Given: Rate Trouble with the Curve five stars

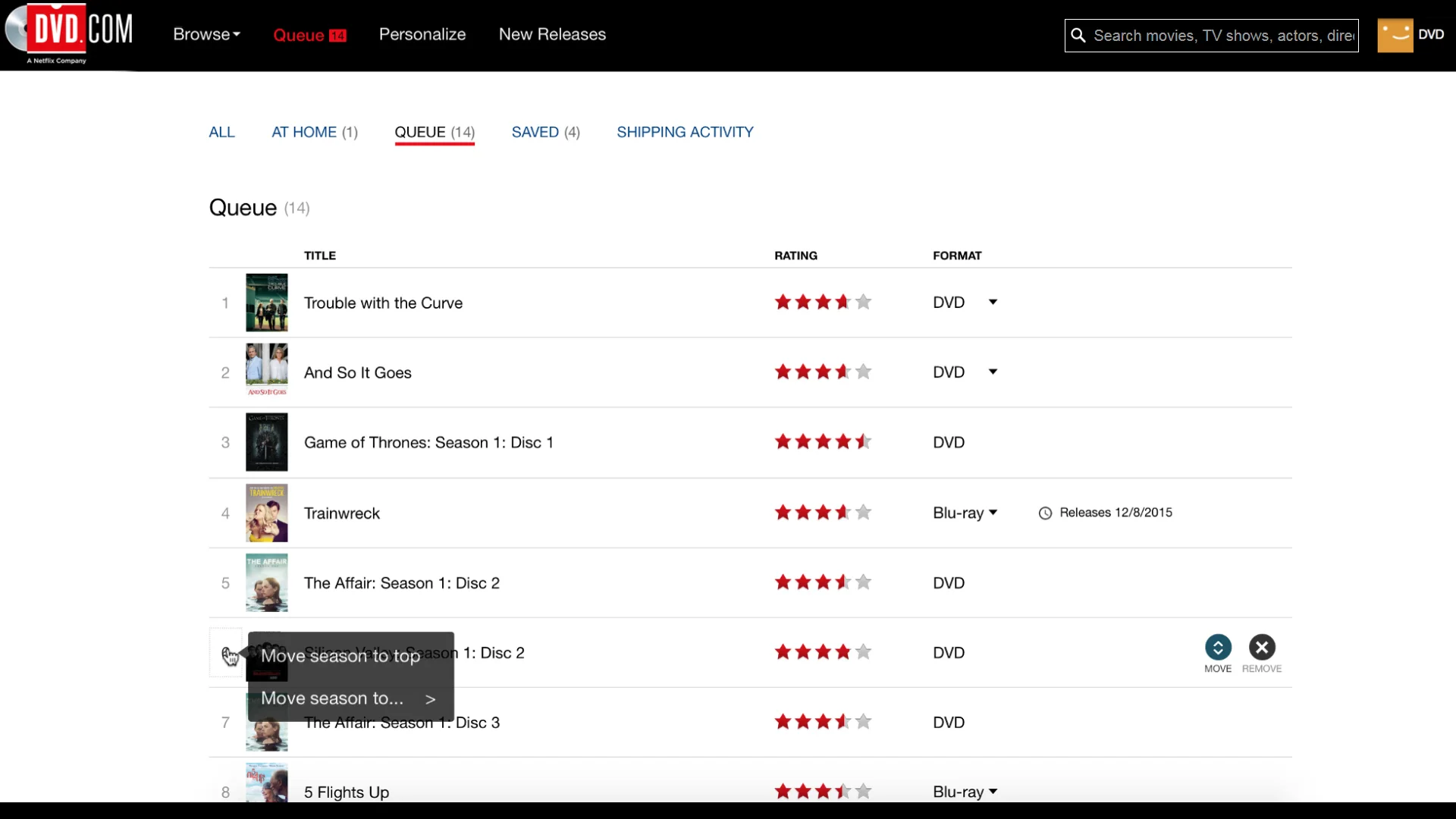Looking at the screenshot, I should tap(863, 302).
